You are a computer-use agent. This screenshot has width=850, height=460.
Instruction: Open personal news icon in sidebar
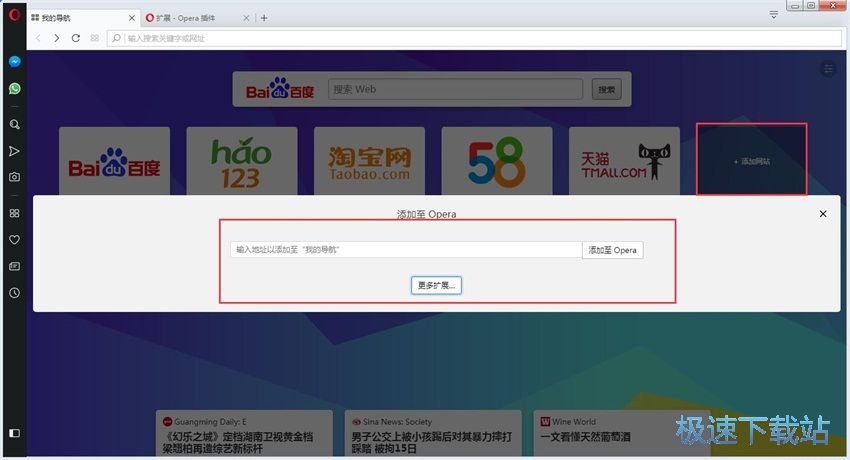tap(15, 266)
